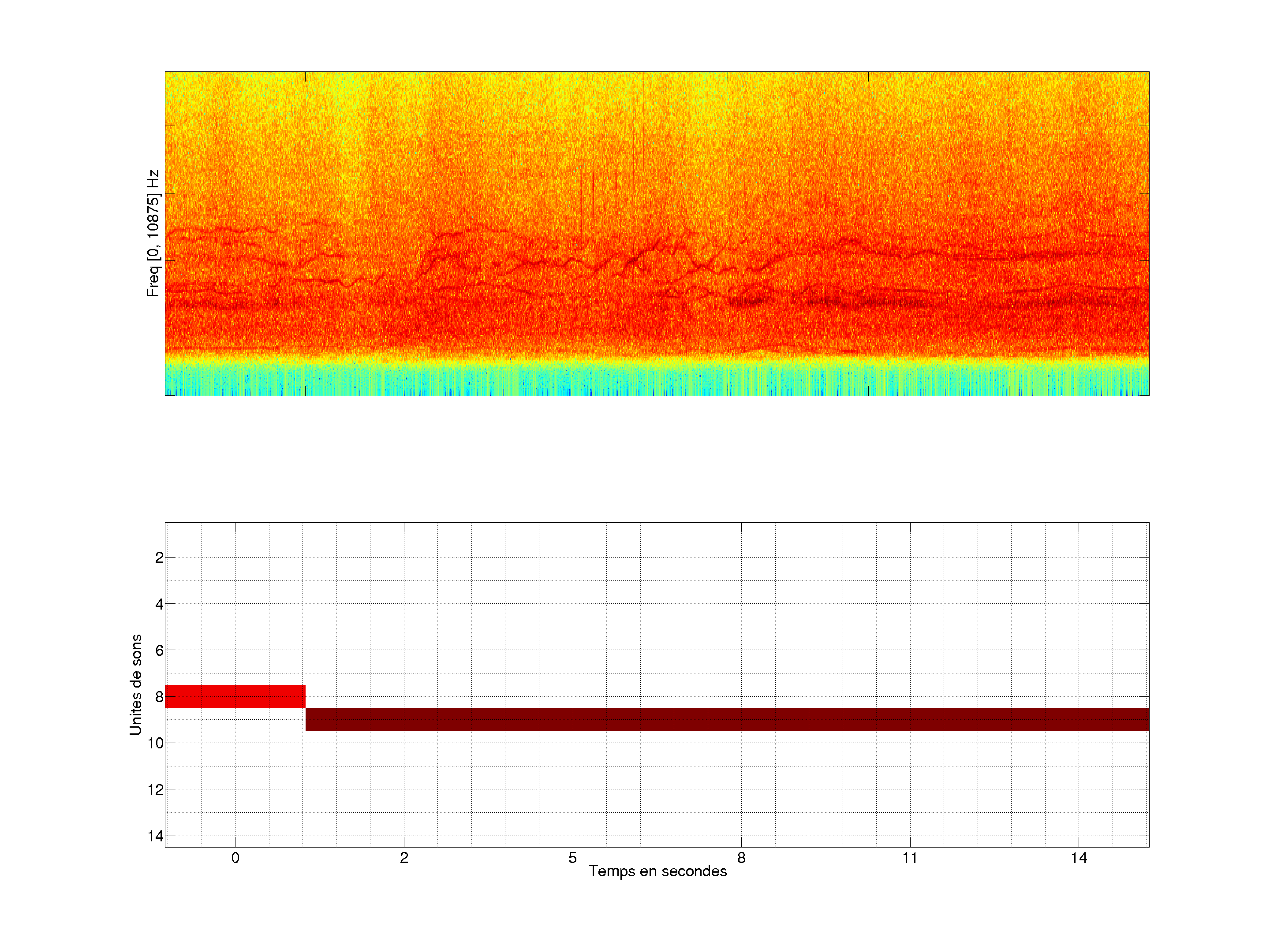The image size is (1270, 952).
Task: Click x-axis tick label 11
Action: [x=910, y=858]
